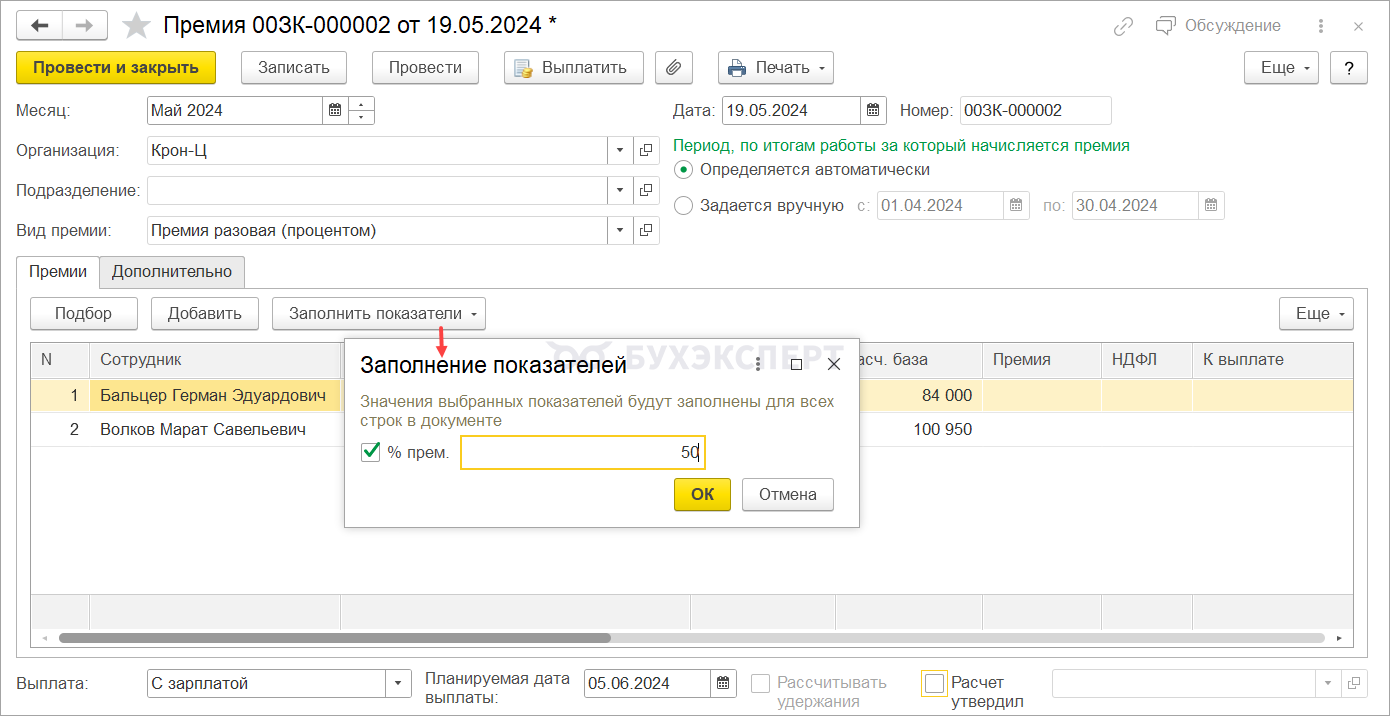The image size is (1390, 716).
Task: Click the paperclip attachments icon
Action: [x=674, y=68]
